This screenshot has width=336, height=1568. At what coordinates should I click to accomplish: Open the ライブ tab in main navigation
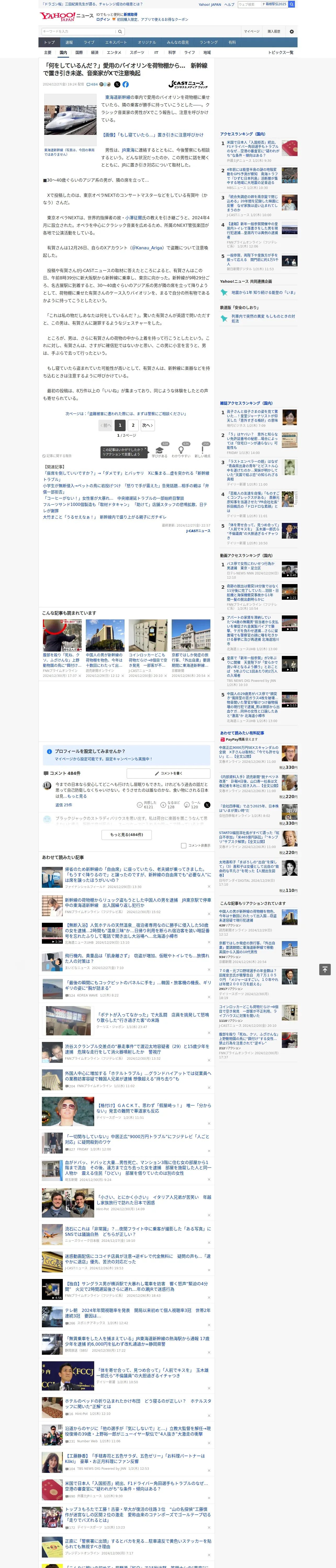(x=89, y=43)
